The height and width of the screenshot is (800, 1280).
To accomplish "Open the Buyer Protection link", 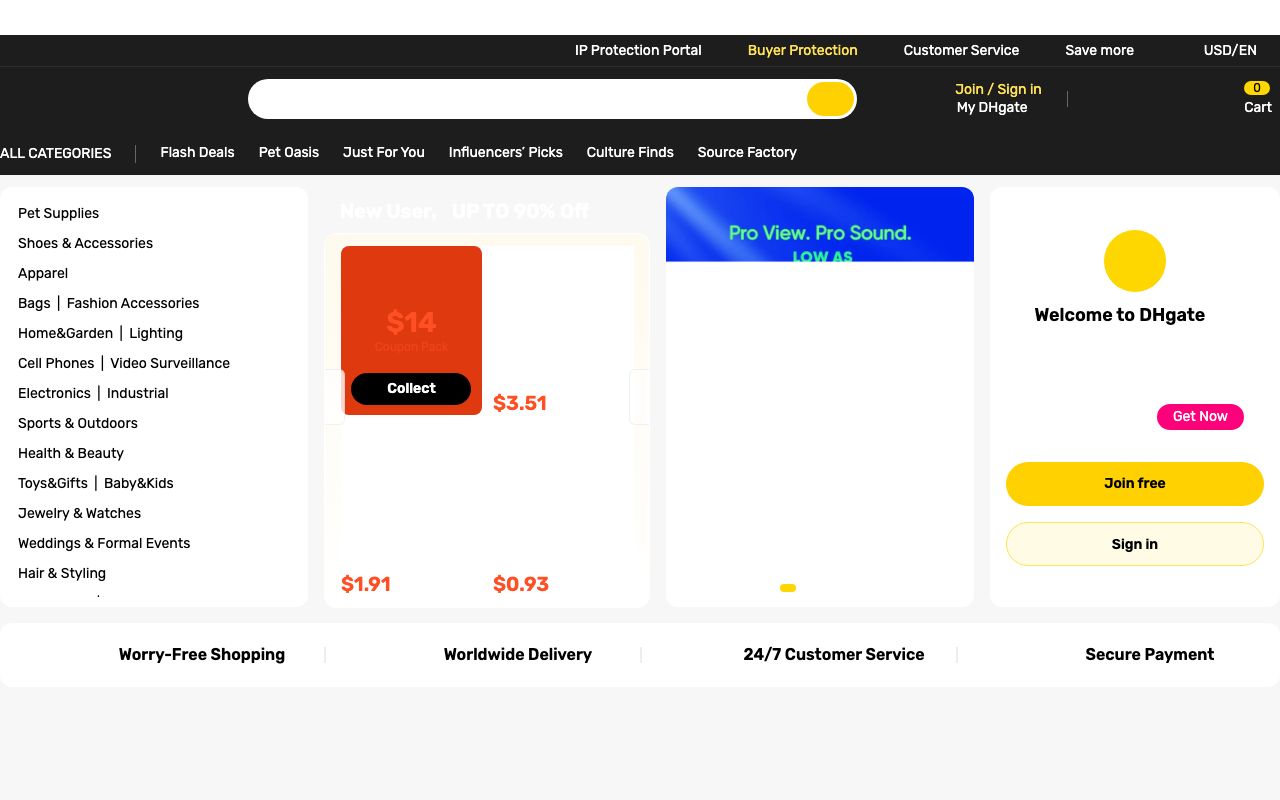I will point(803,50).
